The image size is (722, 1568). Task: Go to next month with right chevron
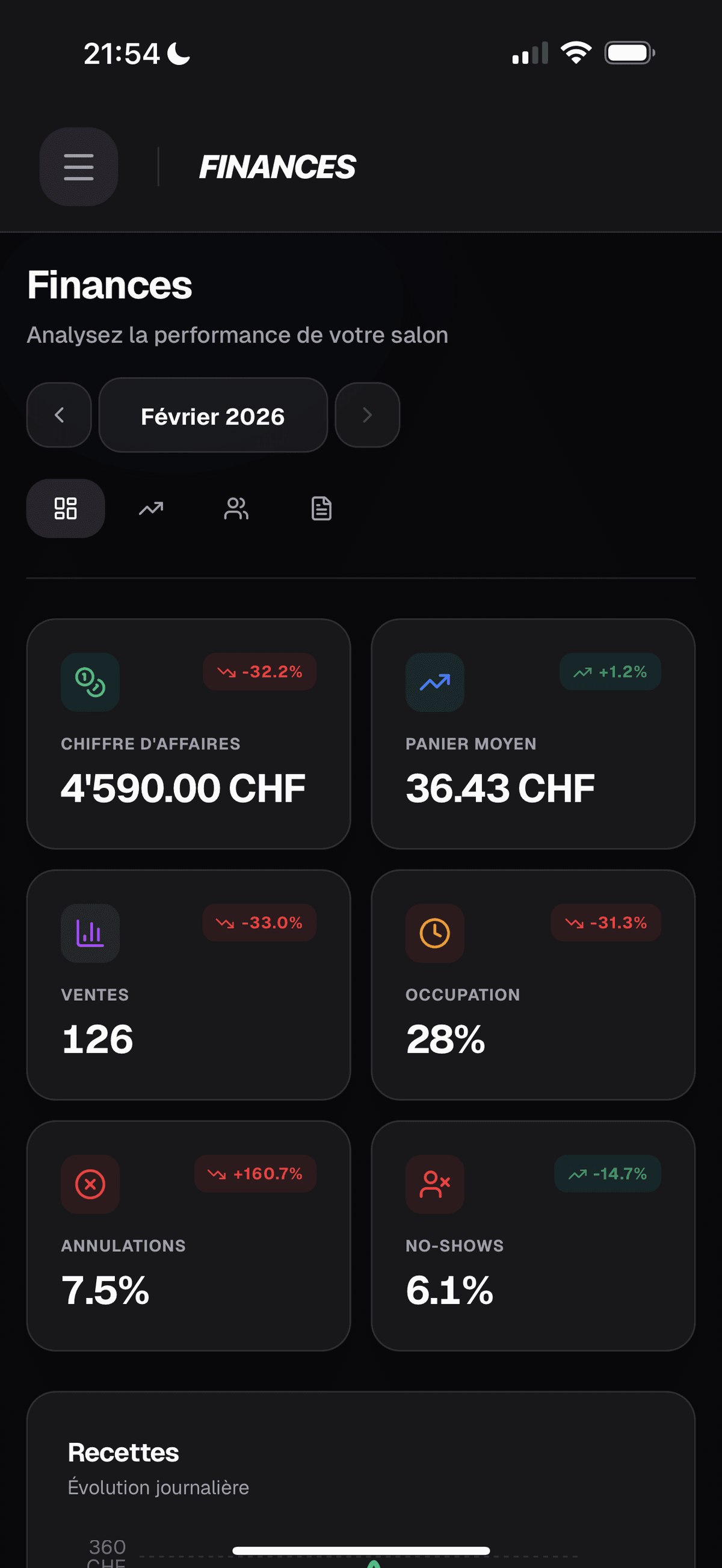coord(367,415)
